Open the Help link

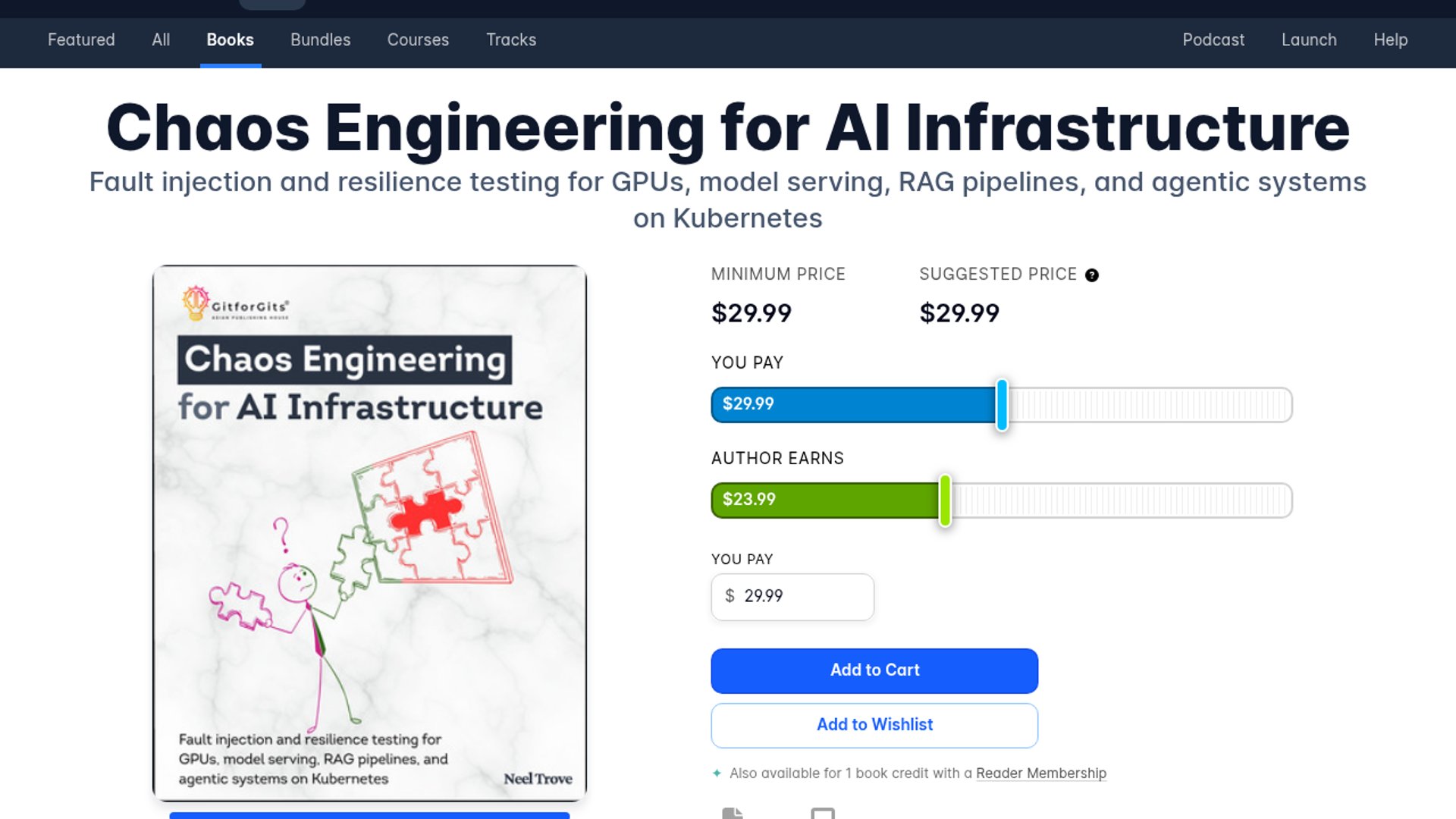click(1390, 39)
